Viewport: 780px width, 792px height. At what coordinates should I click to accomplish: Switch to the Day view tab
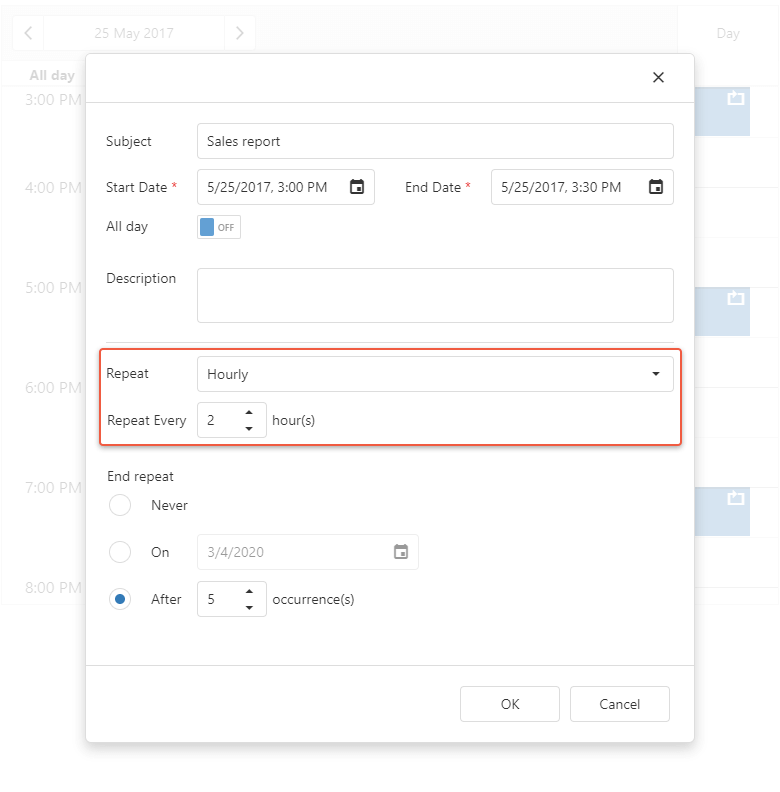(728, 33)
